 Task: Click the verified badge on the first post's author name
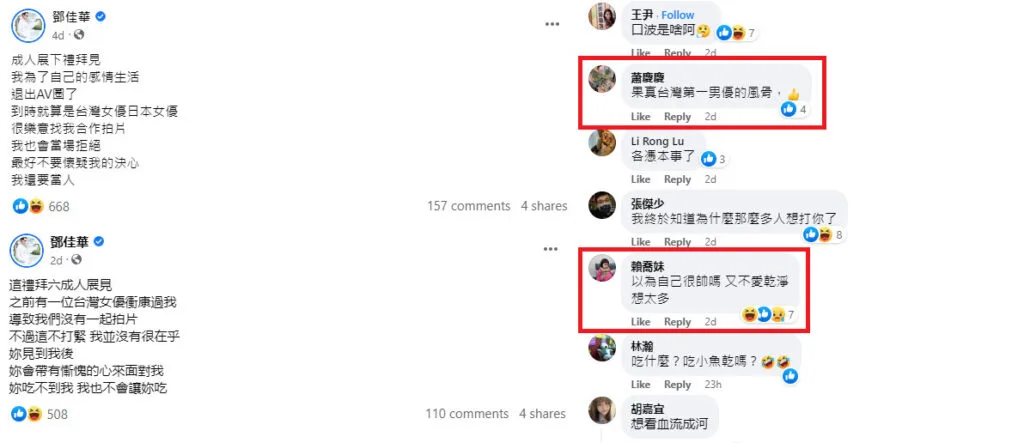(x=101, y=16)
